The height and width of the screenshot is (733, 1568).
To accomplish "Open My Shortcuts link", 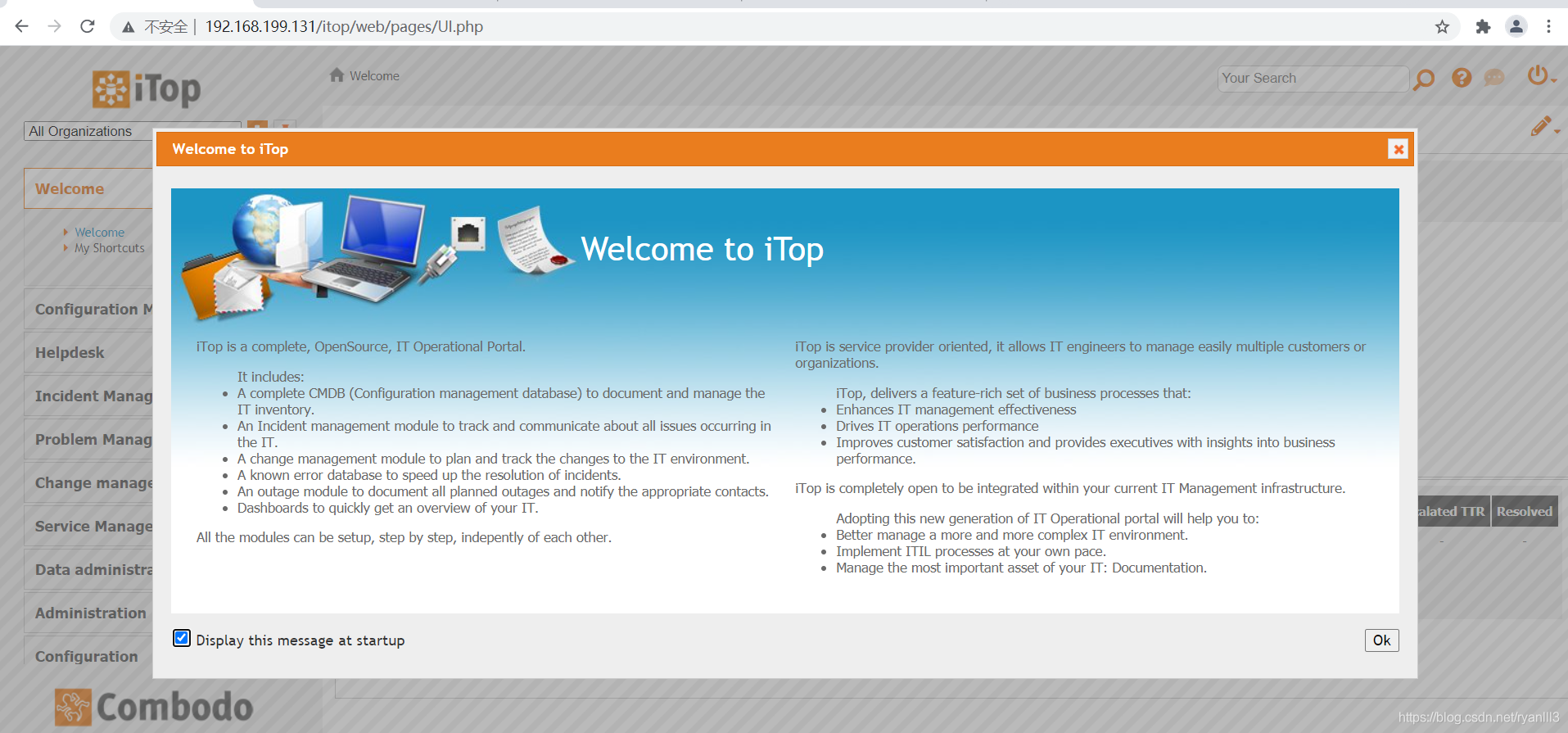I will (x=110, y=248).
